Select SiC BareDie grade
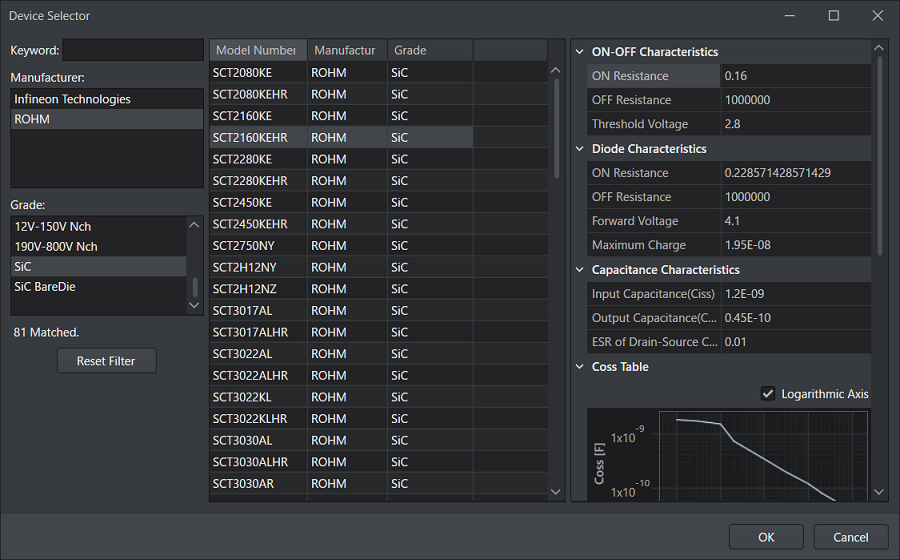900x560 pixels. tap(99, 287)
